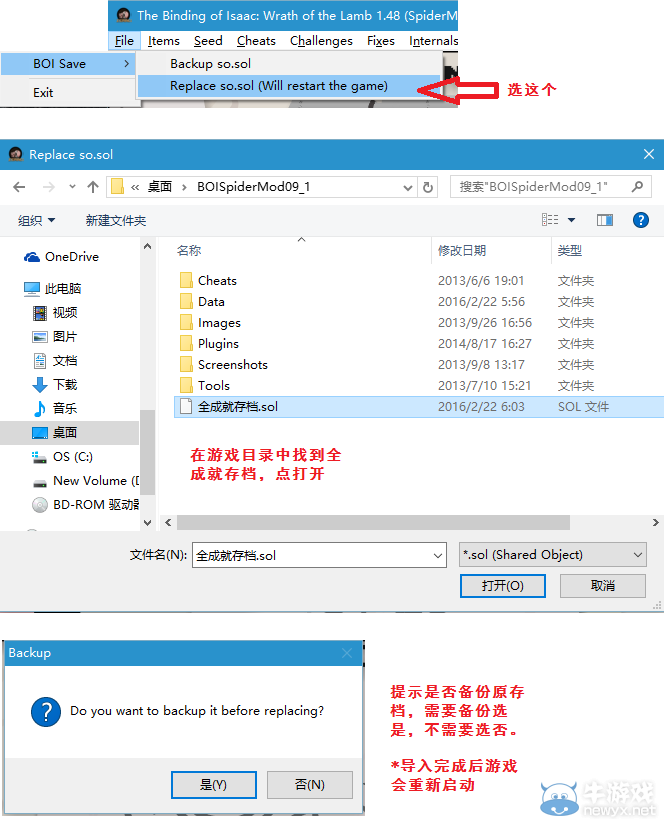Expand the address bar history dropdown
664x824 pixels.
[x=408, y=188]
